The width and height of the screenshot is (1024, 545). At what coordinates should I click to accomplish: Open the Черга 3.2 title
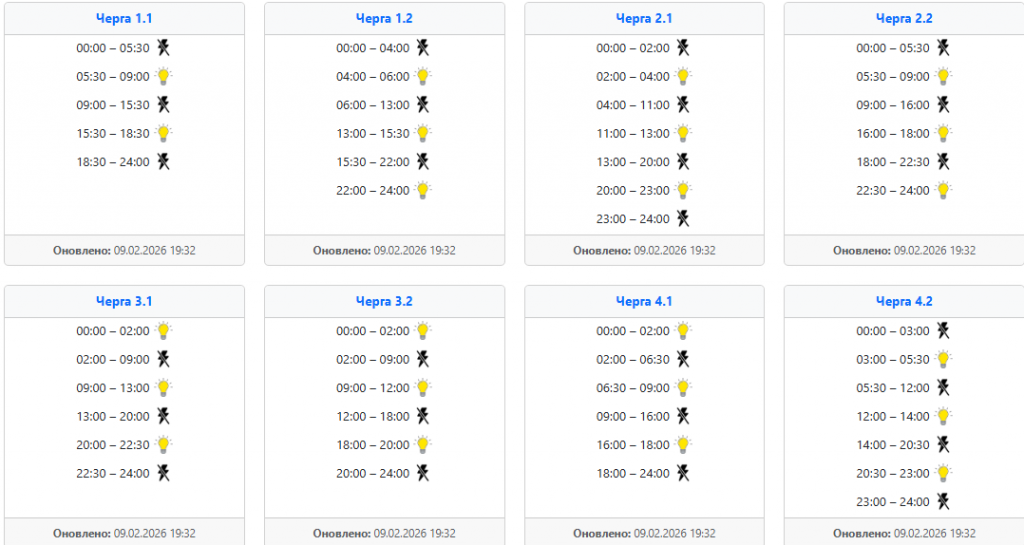[384, 301]
